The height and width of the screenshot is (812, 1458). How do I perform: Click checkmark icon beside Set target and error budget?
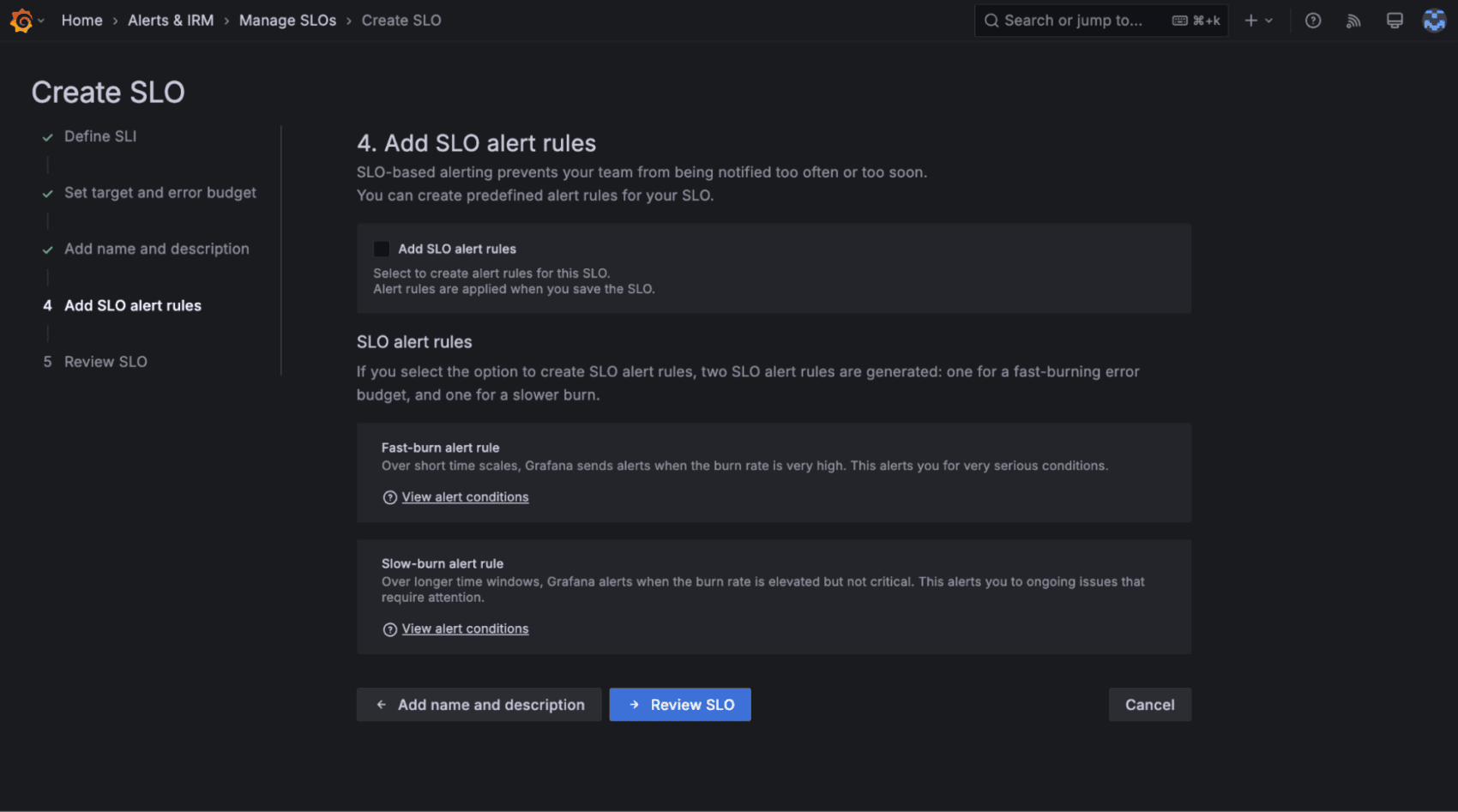48,194
